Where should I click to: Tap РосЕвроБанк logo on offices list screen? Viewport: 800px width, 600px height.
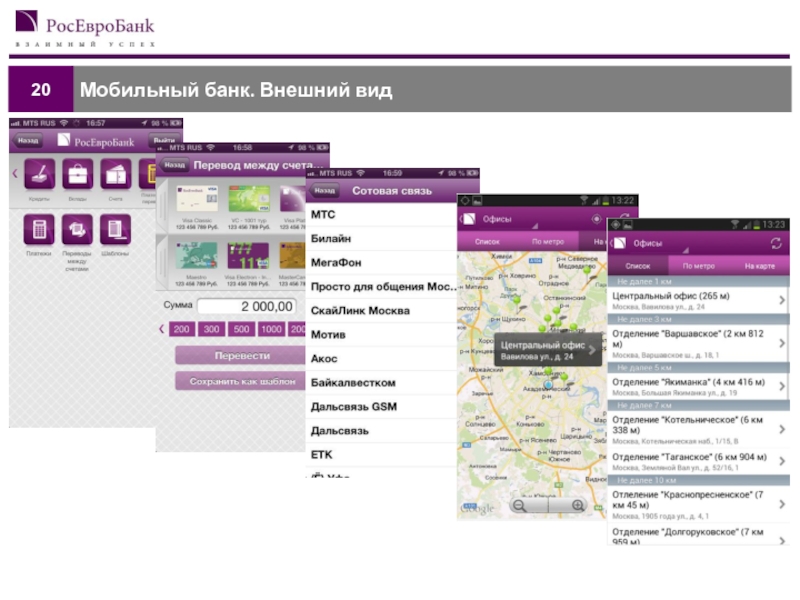pos(619,243)
